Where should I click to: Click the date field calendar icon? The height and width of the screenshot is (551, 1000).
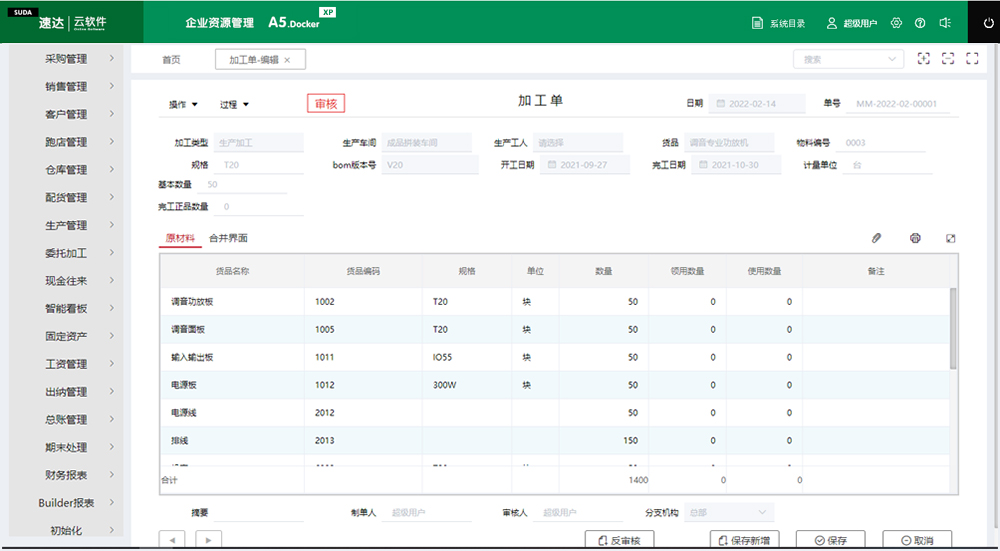click(721, 103)
